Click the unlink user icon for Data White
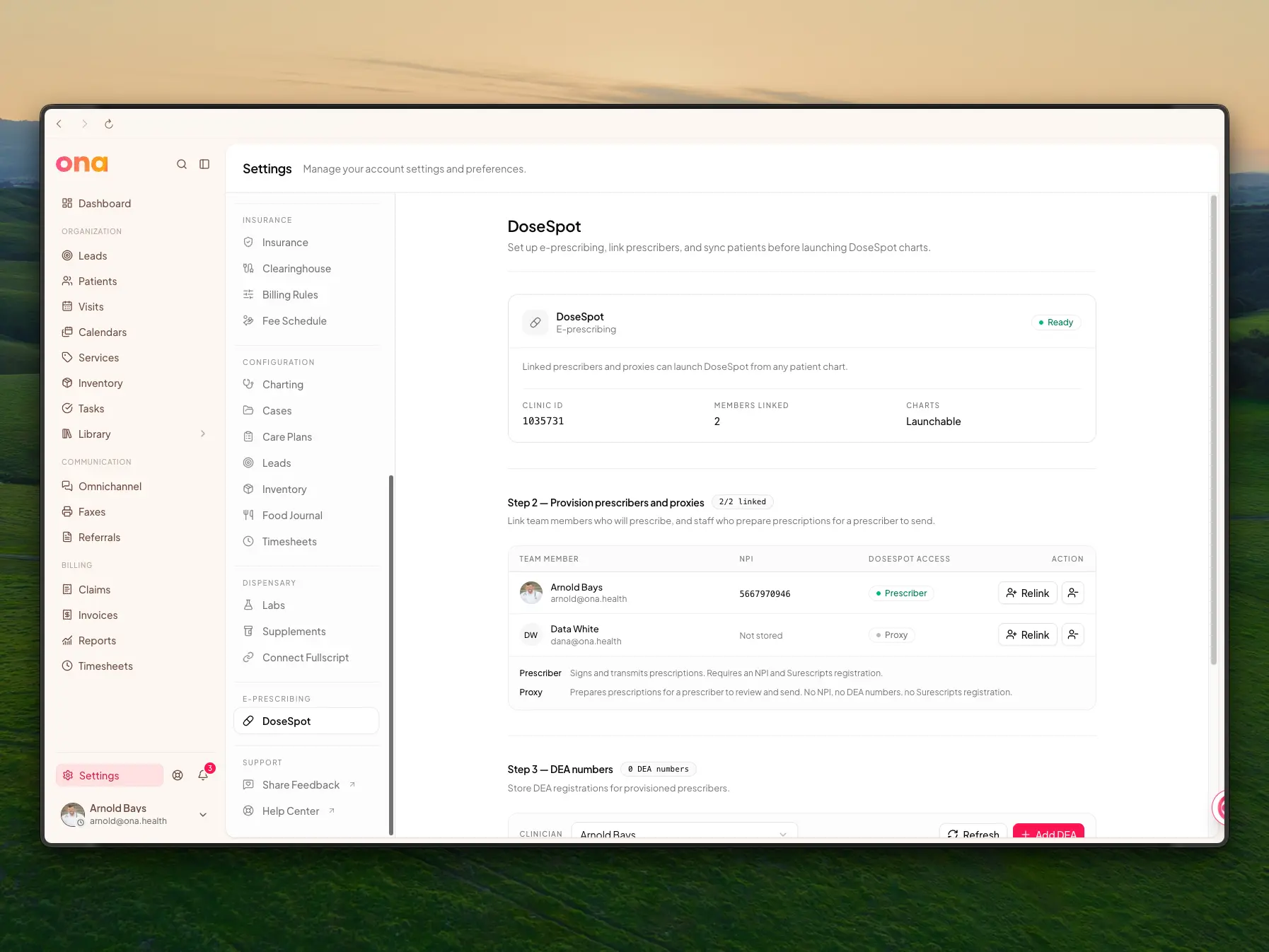Screen dimensions: 1269x952 coord(1073,634)
